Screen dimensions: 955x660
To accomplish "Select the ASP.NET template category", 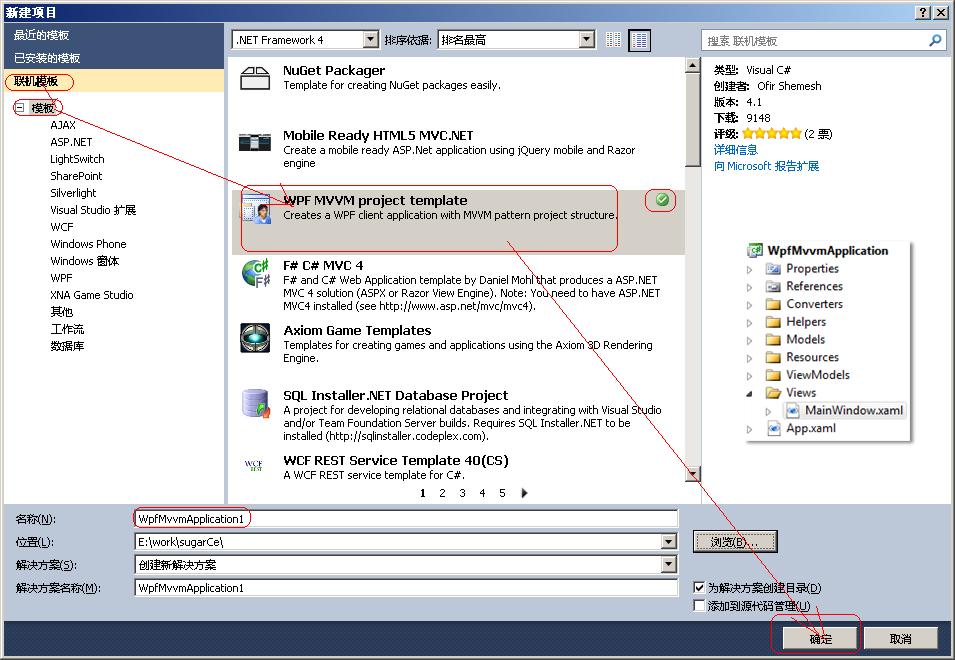I will coord(71,142).
